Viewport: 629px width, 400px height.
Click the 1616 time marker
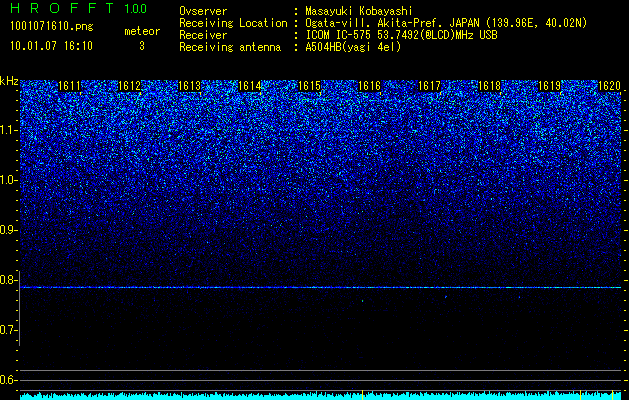point(369,86)
